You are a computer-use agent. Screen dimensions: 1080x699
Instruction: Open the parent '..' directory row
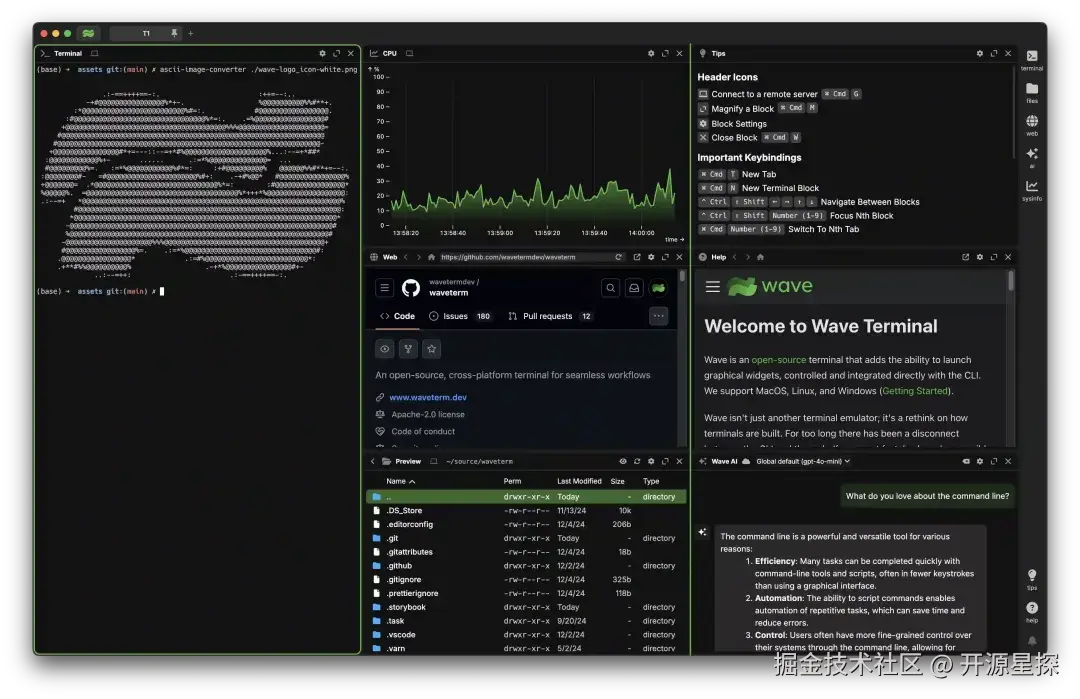[x=526, y=497]
